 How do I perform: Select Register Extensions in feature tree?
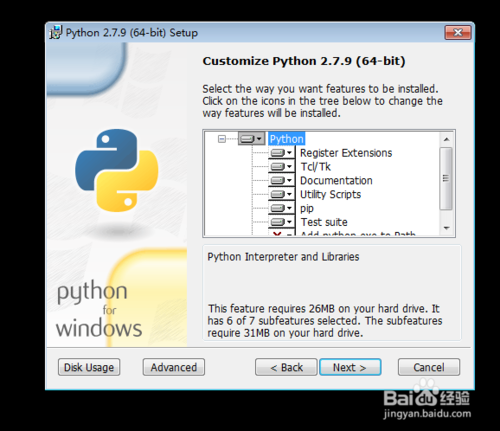tap(346, 153)
